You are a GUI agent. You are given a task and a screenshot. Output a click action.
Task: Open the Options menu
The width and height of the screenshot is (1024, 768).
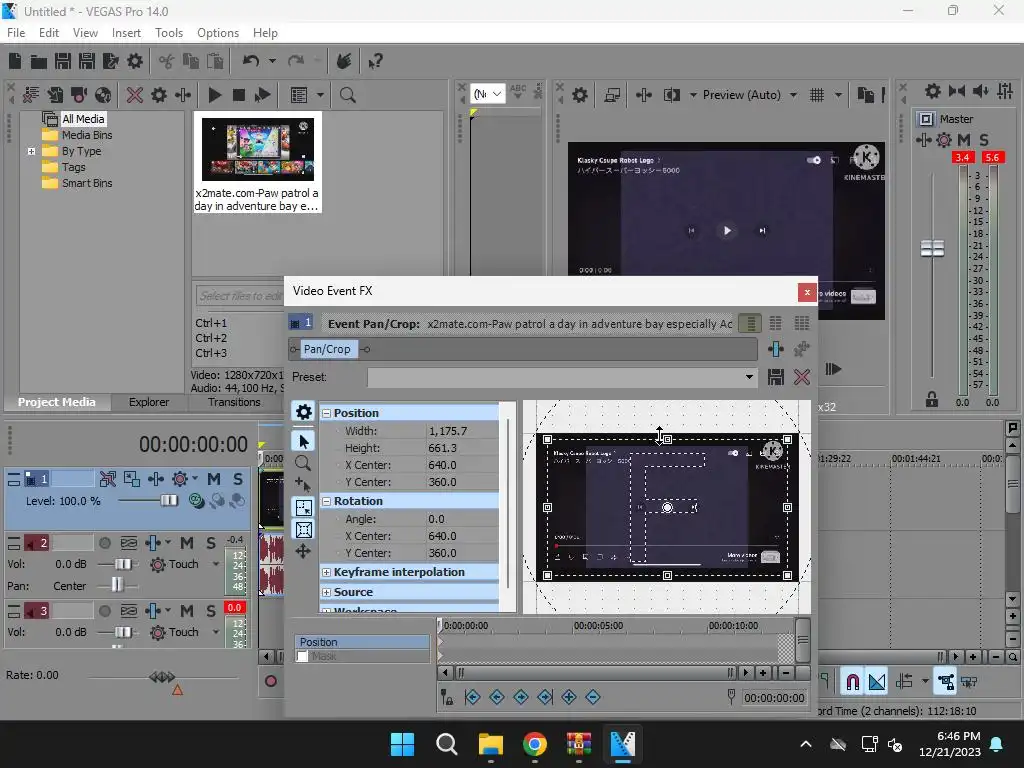pos(217,33)
